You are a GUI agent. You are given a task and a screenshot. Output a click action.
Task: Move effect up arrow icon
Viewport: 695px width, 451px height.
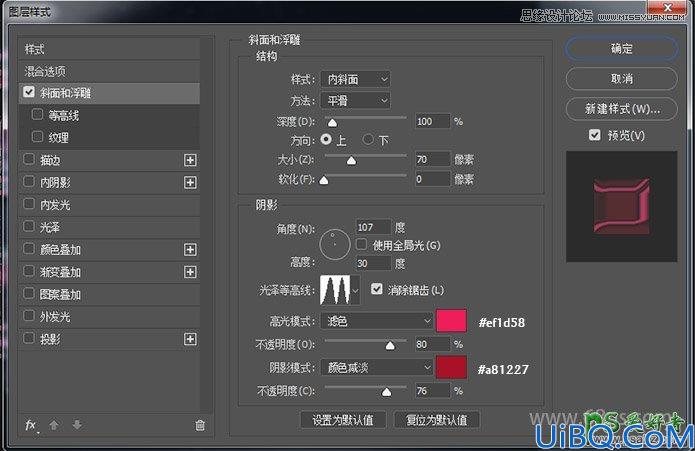[54, 425]
